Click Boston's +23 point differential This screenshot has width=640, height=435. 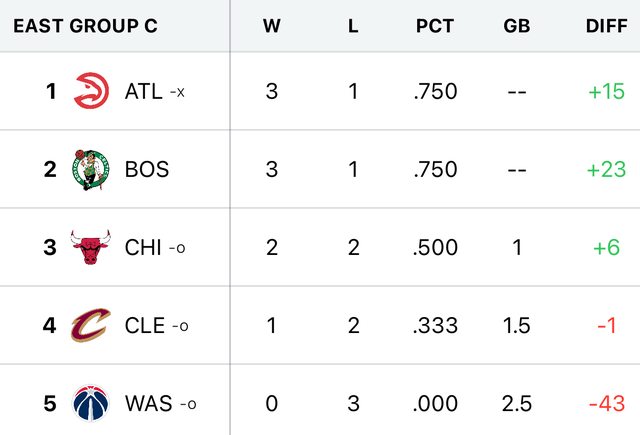(606, 169)
